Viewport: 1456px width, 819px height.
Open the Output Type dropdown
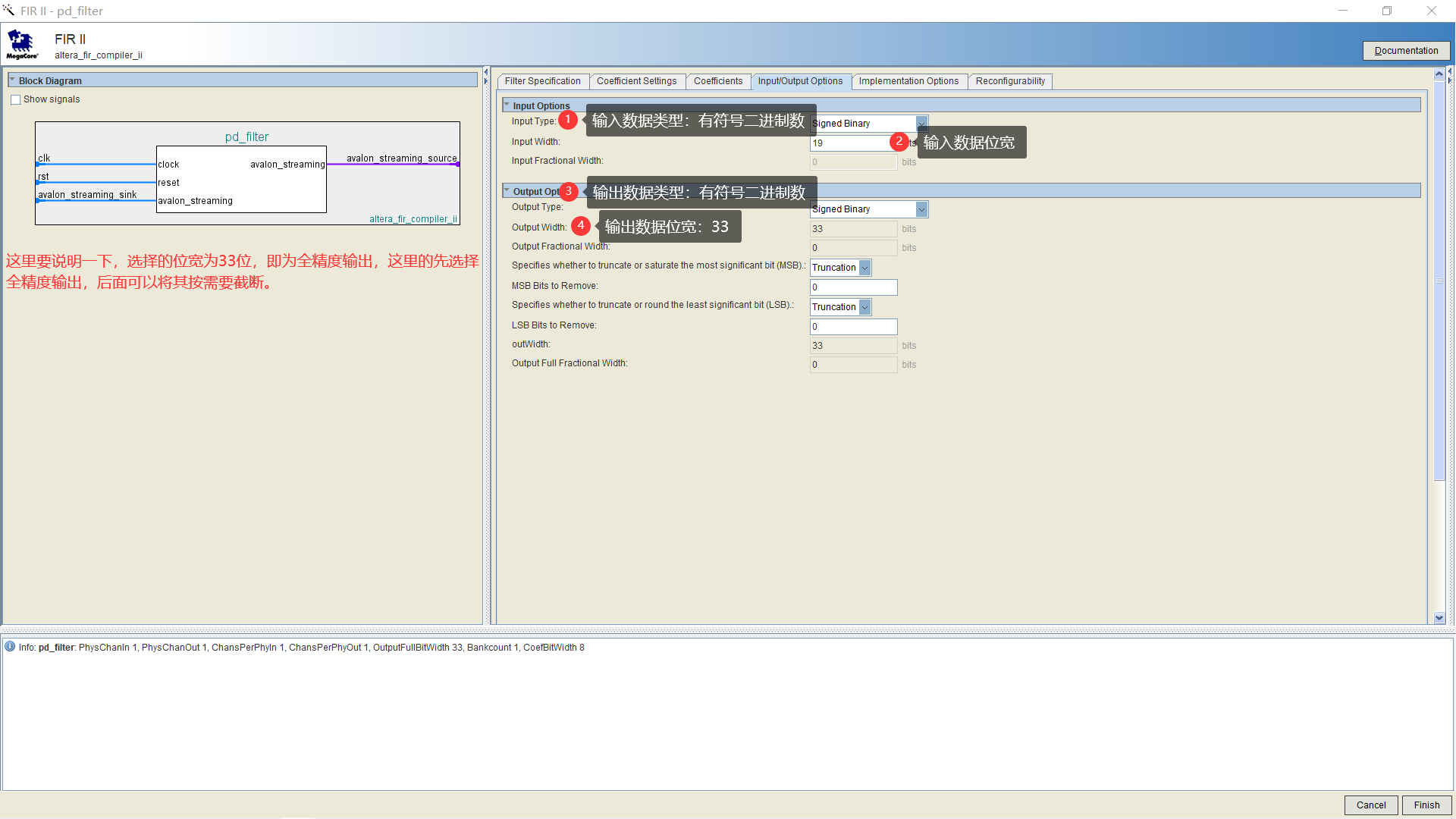click(921, 209)
